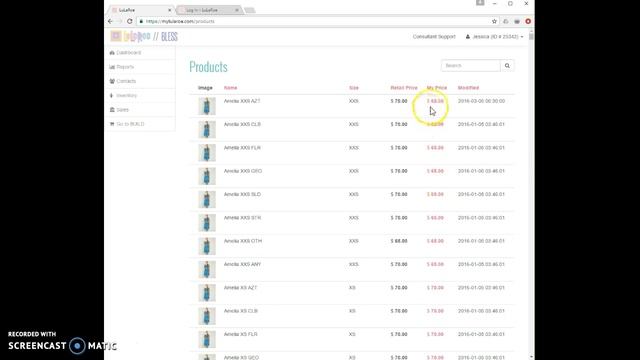Reload the page with the refresh icon
Image resolution: width=640 pixels, height=360 pixels.
tap(130, 21)
